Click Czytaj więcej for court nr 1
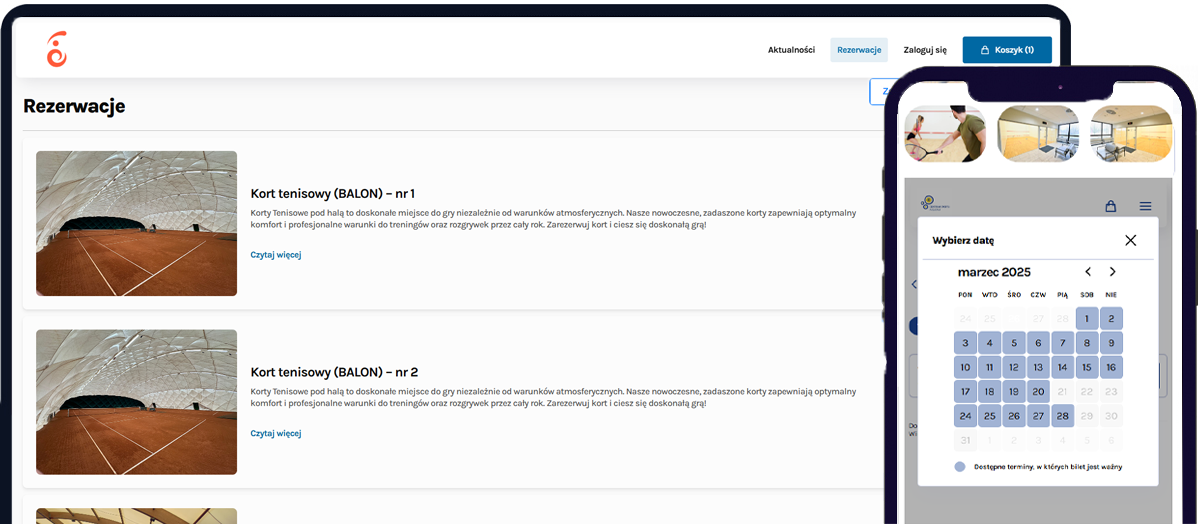Screen dimensions: 1200x524 tap(276, 255)
